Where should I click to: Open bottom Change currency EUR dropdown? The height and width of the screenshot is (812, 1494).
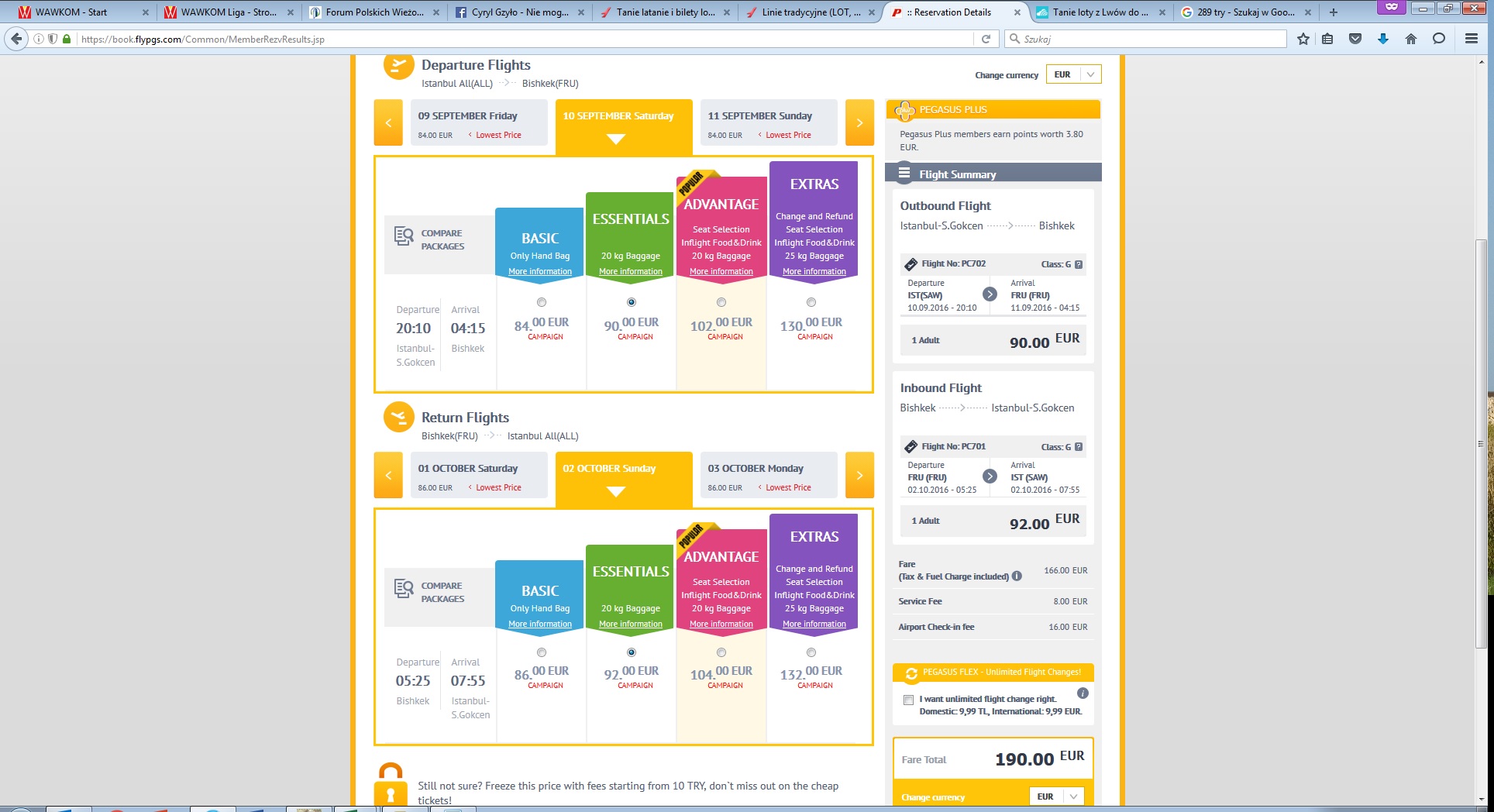[1056, 797]
